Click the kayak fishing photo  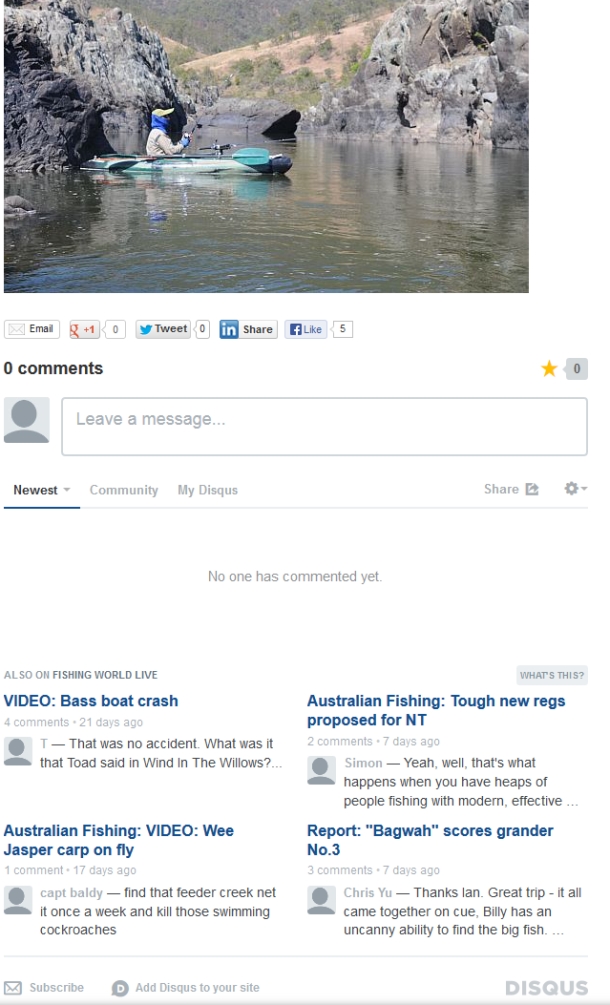coord(266,146)
